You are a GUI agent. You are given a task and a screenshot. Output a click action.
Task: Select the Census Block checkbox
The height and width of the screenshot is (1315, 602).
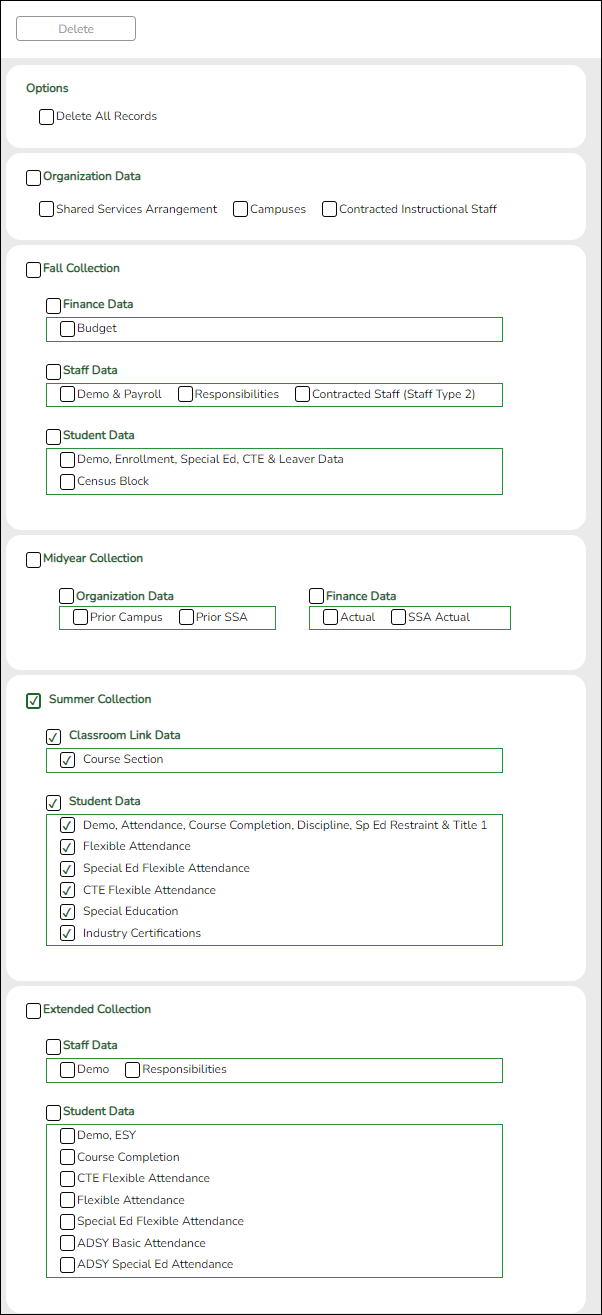(x=67, y=481)
